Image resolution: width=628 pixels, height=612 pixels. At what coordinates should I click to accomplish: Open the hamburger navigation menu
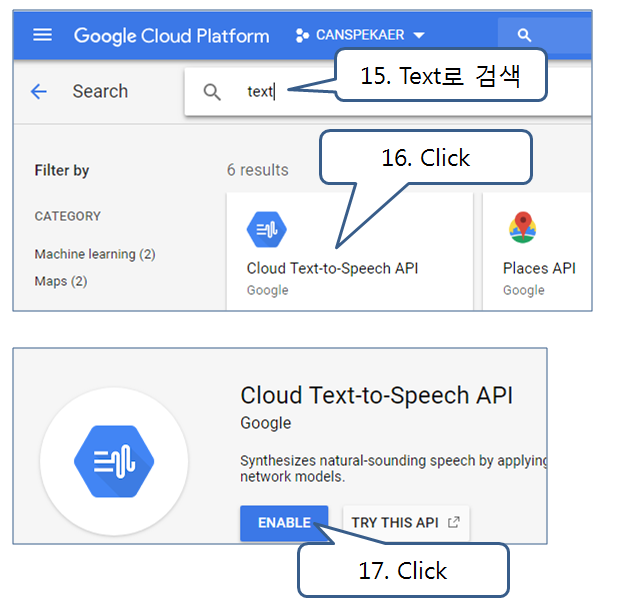(42, 35)
